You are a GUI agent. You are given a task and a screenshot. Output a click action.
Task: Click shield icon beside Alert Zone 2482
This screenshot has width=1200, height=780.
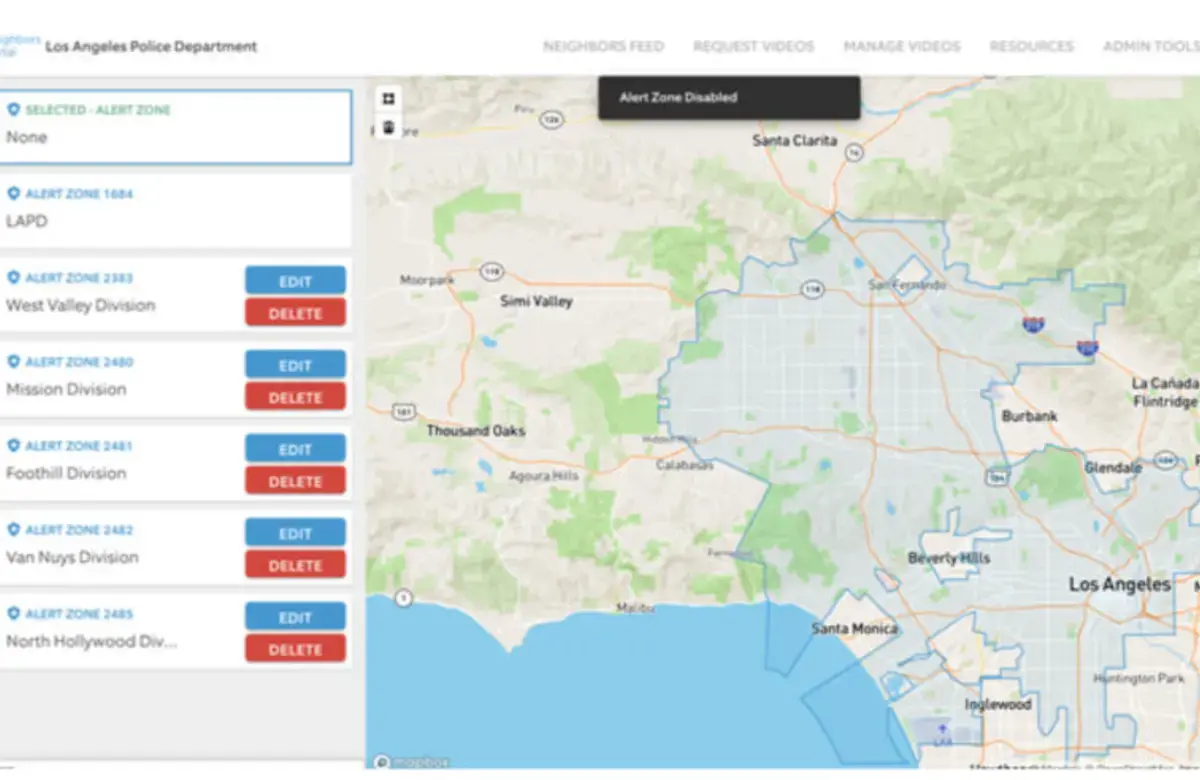click(14, 529)
